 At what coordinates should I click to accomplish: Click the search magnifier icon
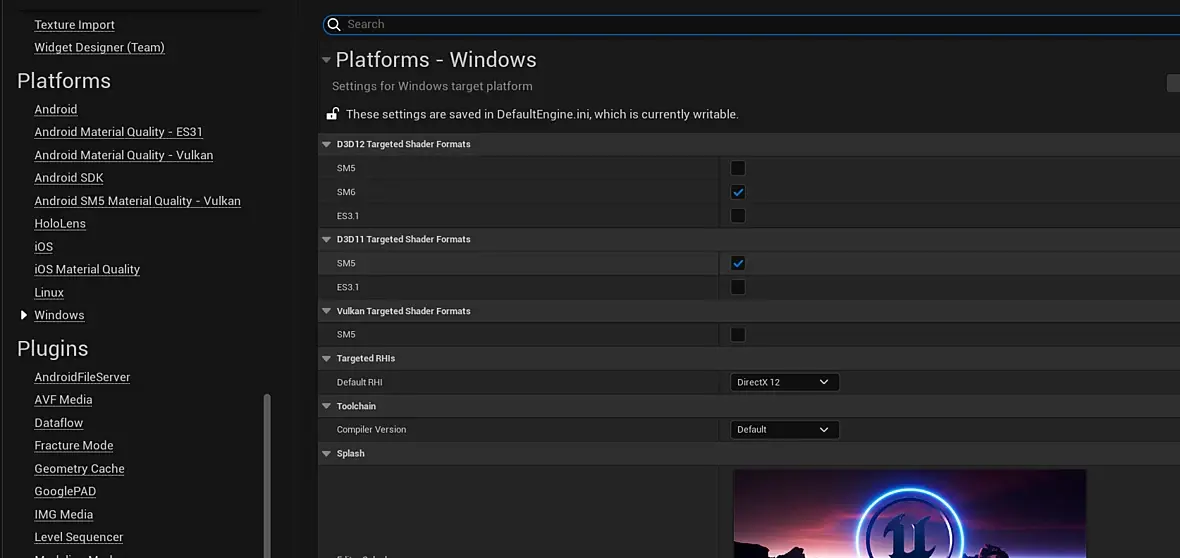click(335, 24)
